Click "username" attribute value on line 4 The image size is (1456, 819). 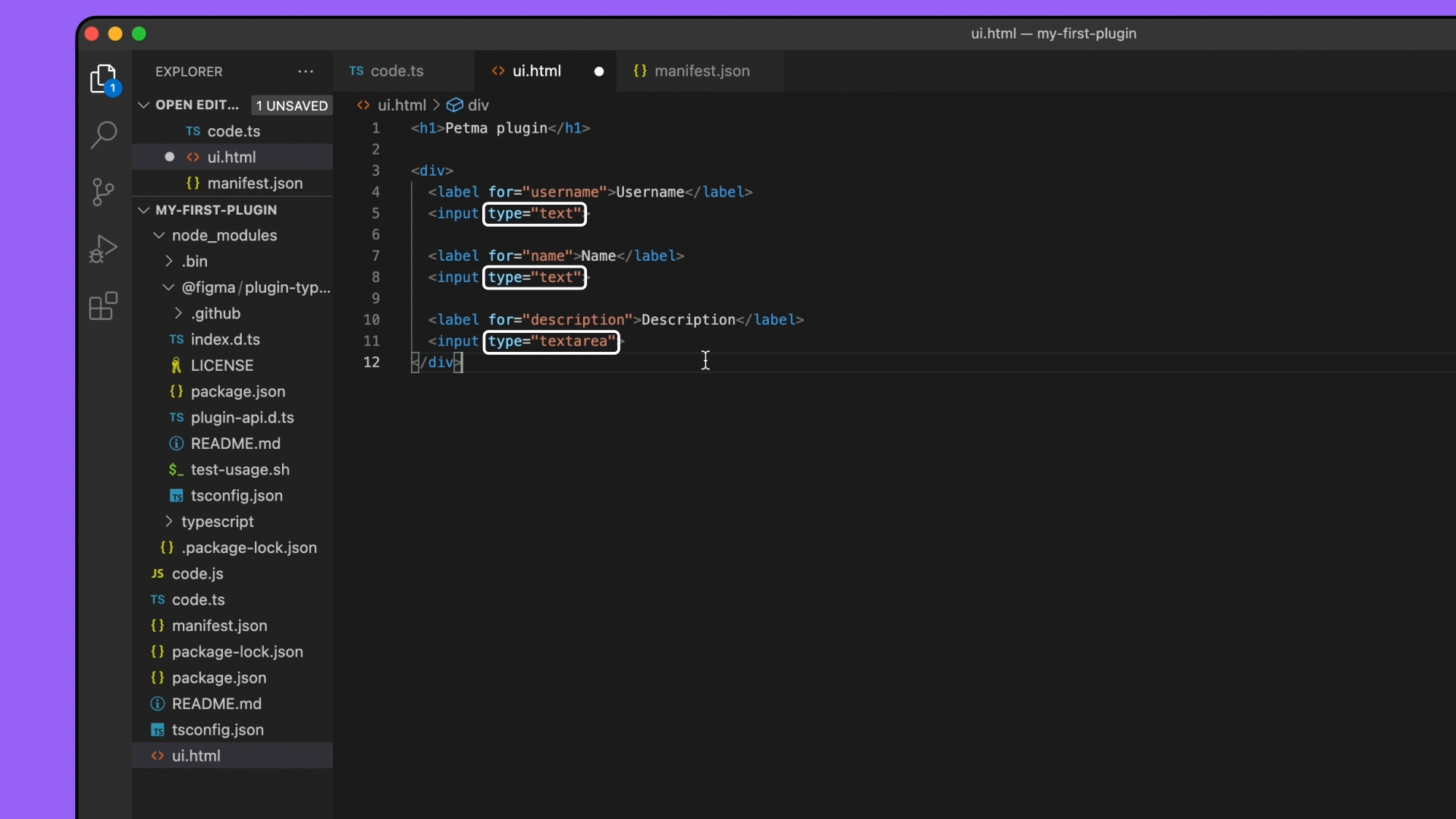coord(565,192)
